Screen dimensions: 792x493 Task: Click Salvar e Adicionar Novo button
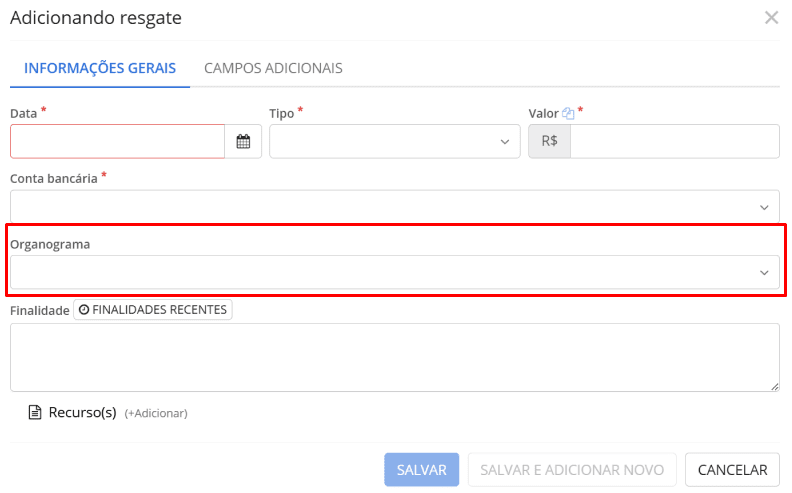[x=572, y=470]
